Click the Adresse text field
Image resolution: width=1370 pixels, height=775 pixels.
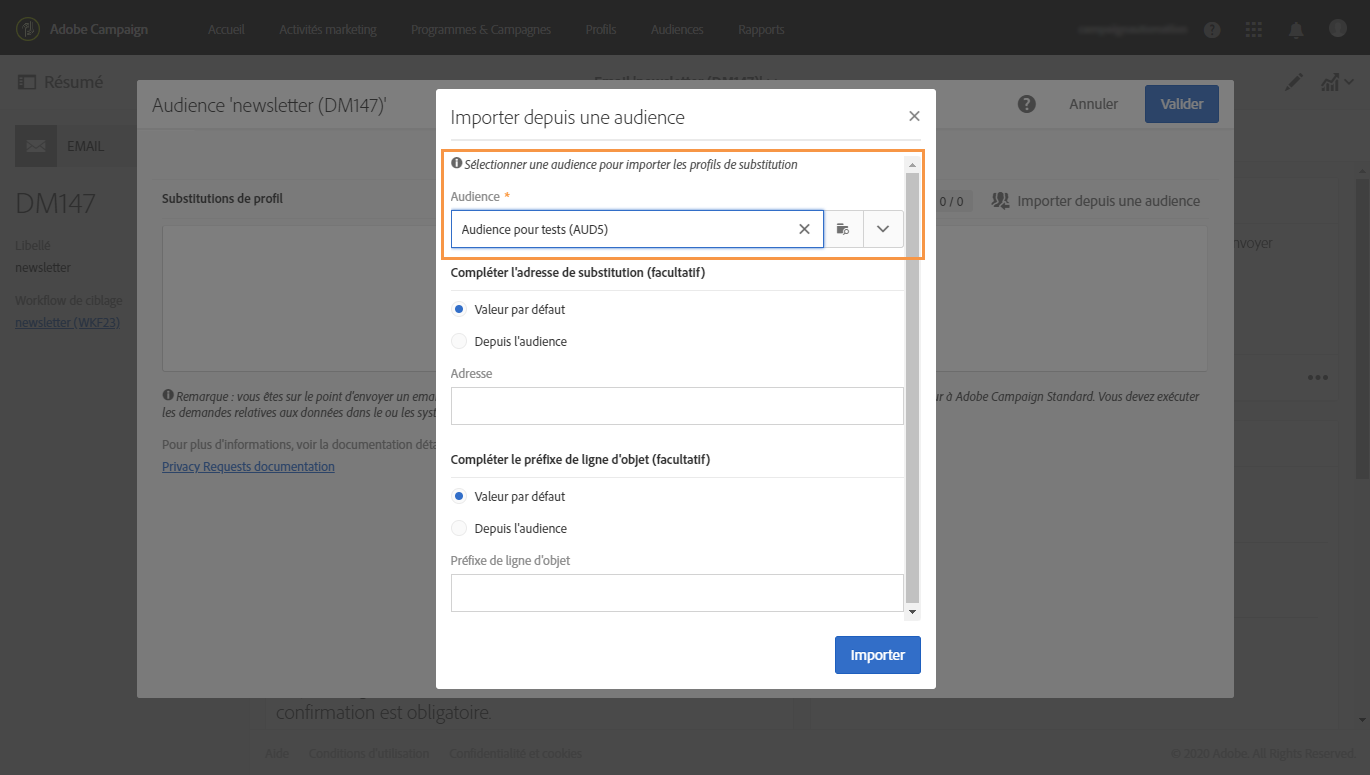(x=677, y=406)
